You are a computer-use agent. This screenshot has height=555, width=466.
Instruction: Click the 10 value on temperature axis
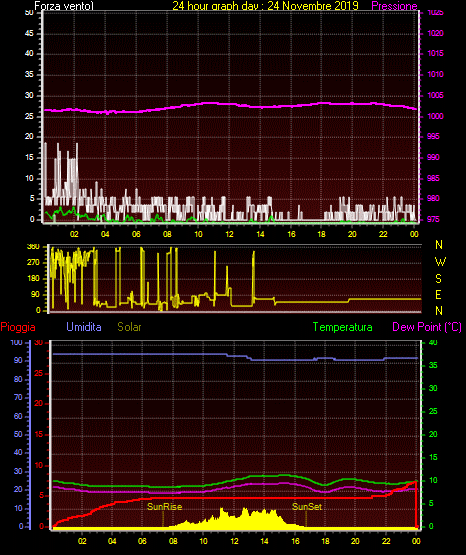click(433, 480)
